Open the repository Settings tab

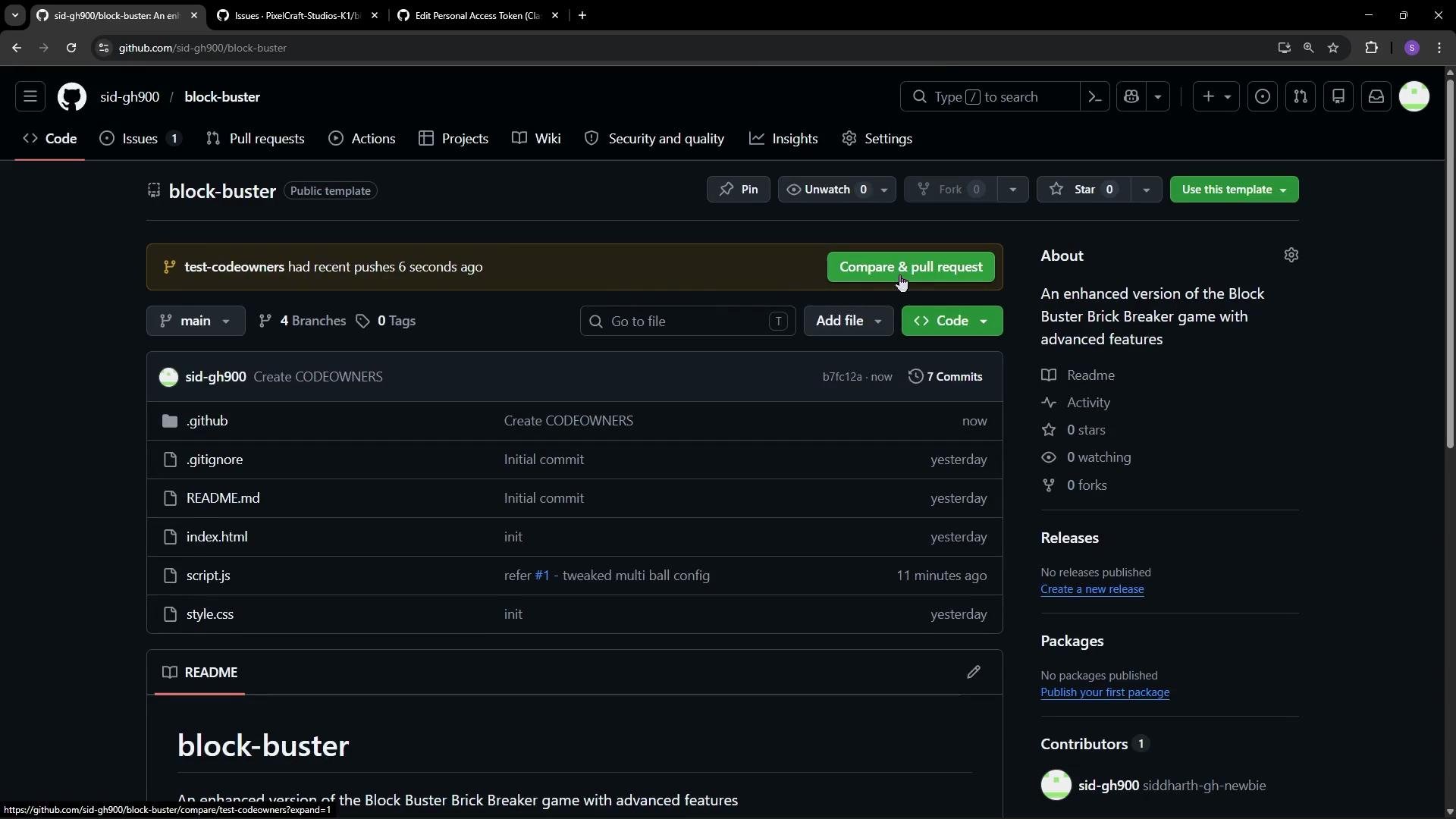tap(877, 139)
